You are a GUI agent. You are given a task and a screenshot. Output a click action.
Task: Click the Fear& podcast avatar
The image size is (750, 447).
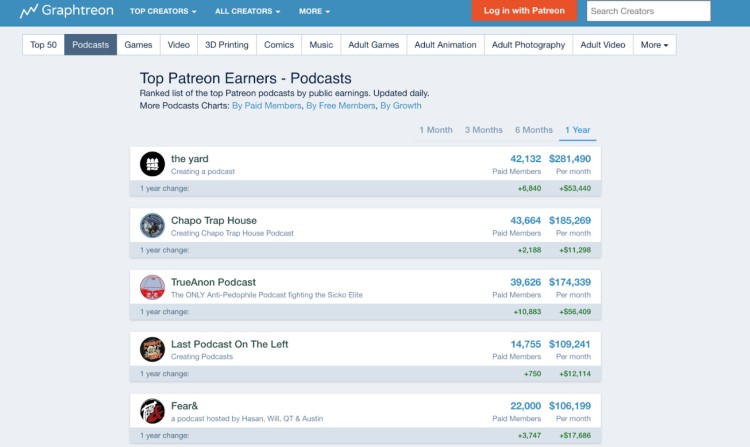click(x=152, y=411)
